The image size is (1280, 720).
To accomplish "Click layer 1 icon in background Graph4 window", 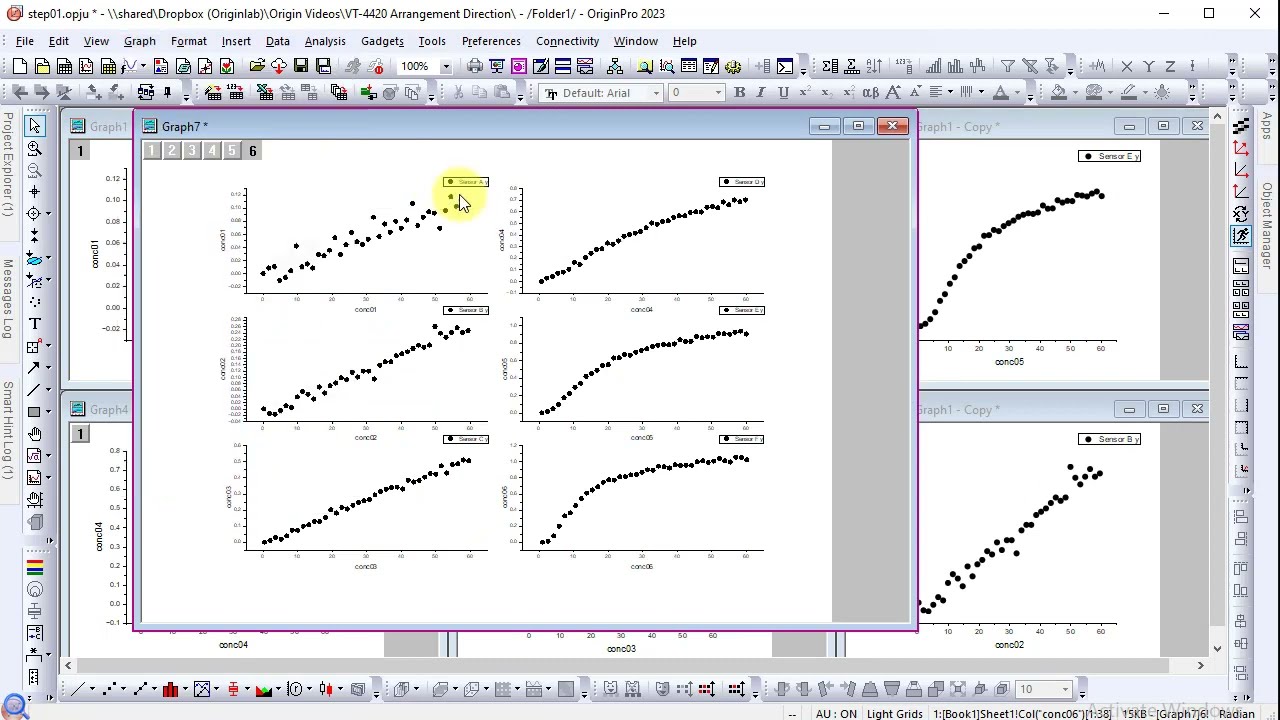I will pos(80,434).
